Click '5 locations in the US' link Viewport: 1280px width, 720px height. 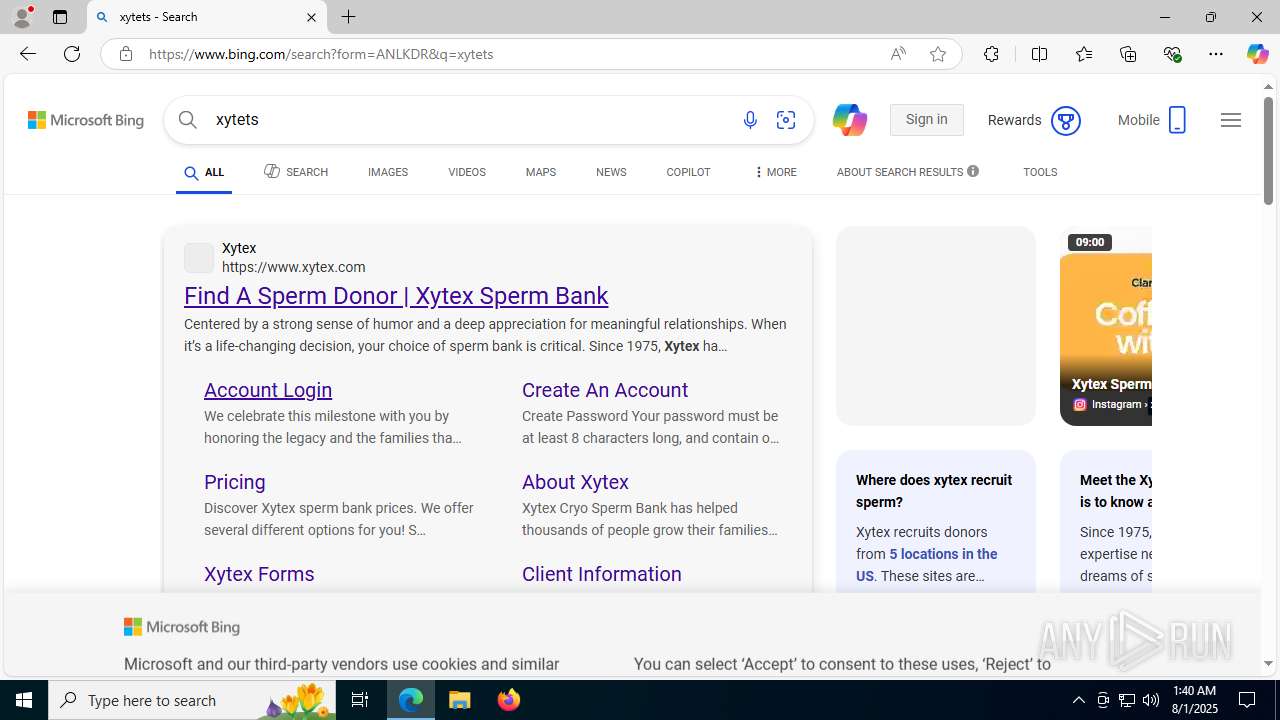(927, 565)
